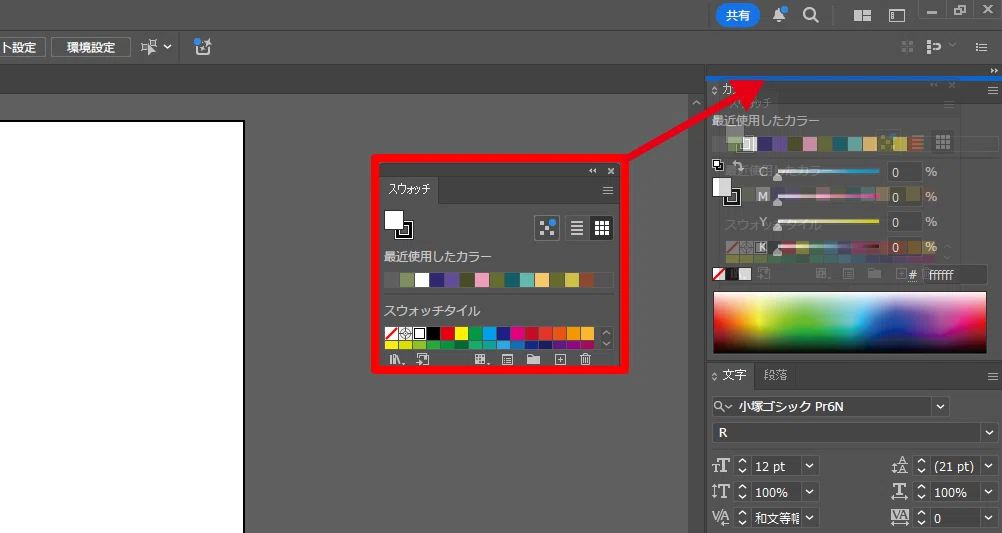Screen dimensions: 1002x533
Task: Activate the Fill box in Swatches panel
Action: click(393, 220)
